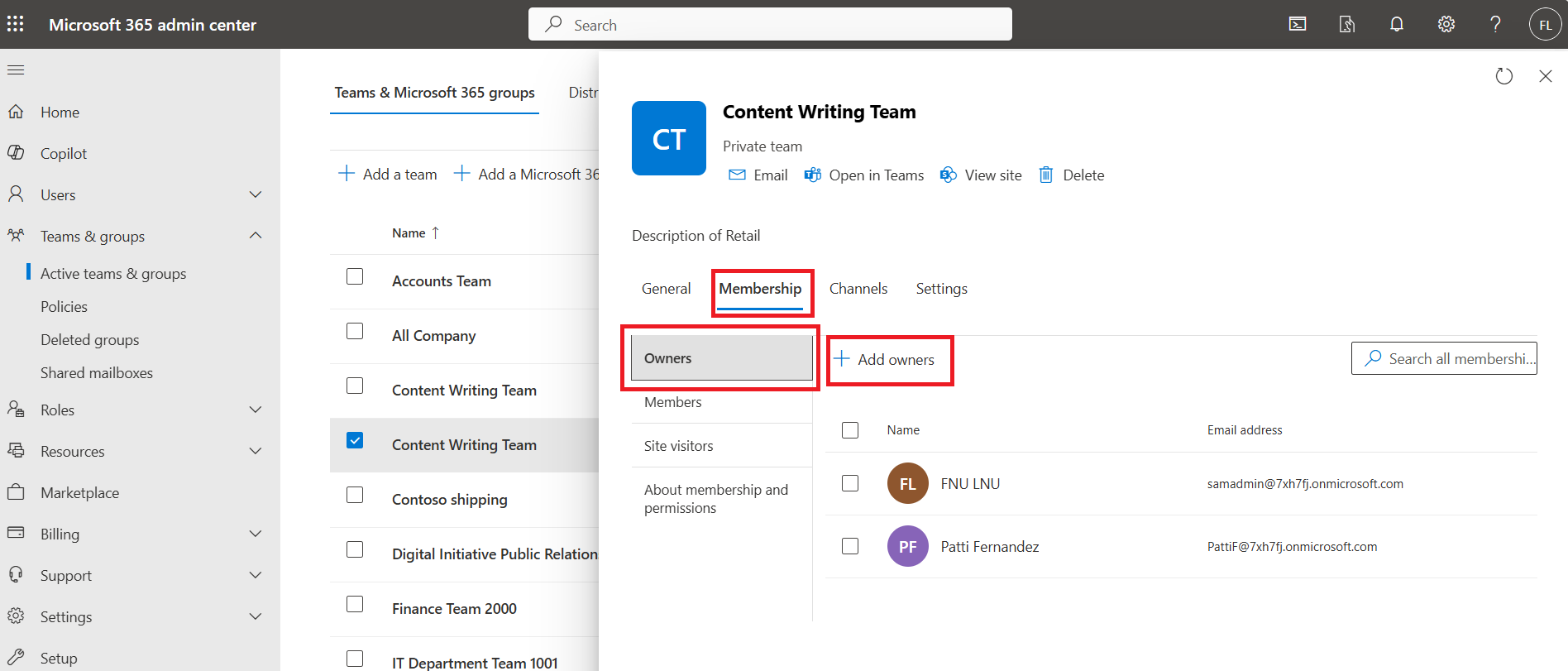Select Members in the membership list

673,402
